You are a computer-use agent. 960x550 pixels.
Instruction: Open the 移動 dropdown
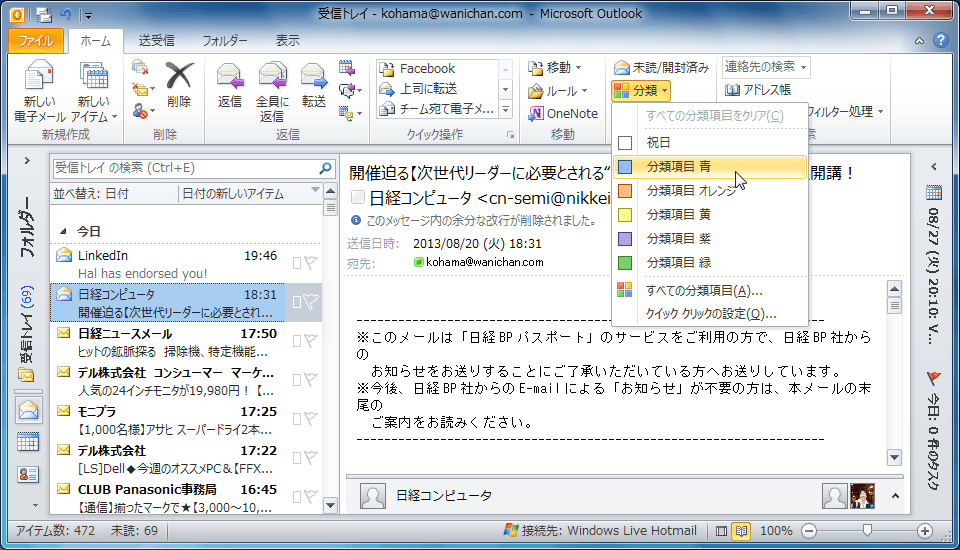(555, 67)
